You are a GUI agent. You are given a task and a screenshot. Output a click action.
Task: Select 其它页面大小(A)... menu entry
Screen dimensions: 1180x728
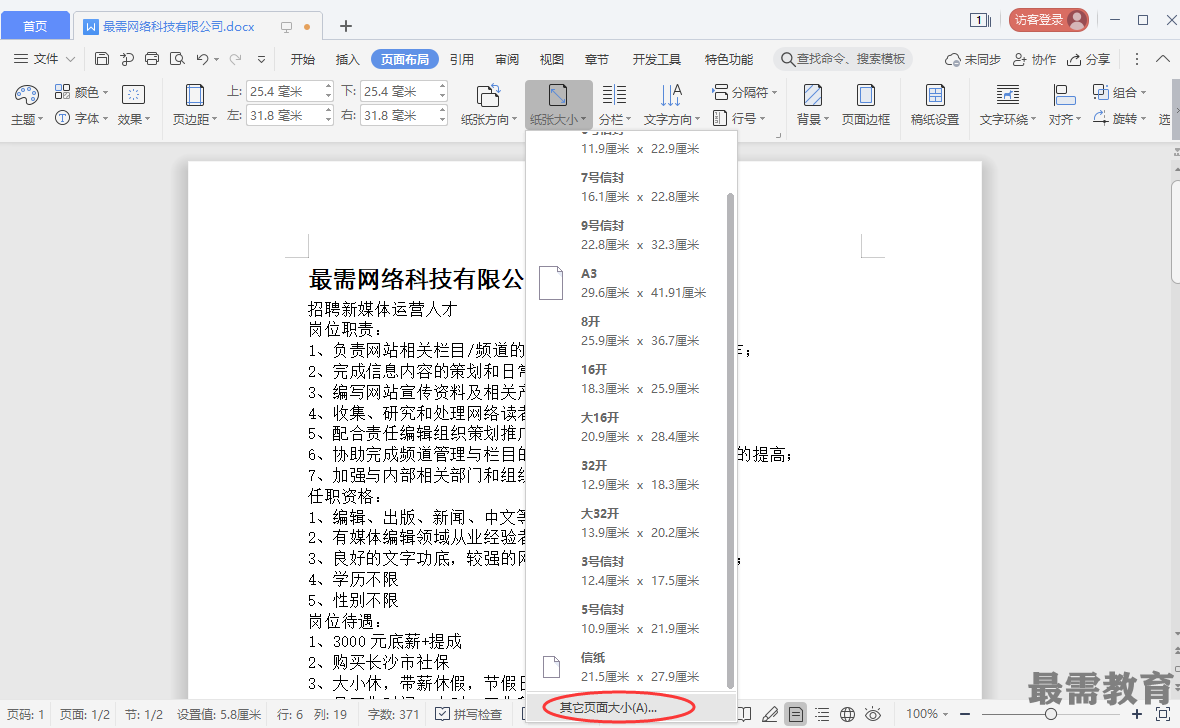point(631,708)
